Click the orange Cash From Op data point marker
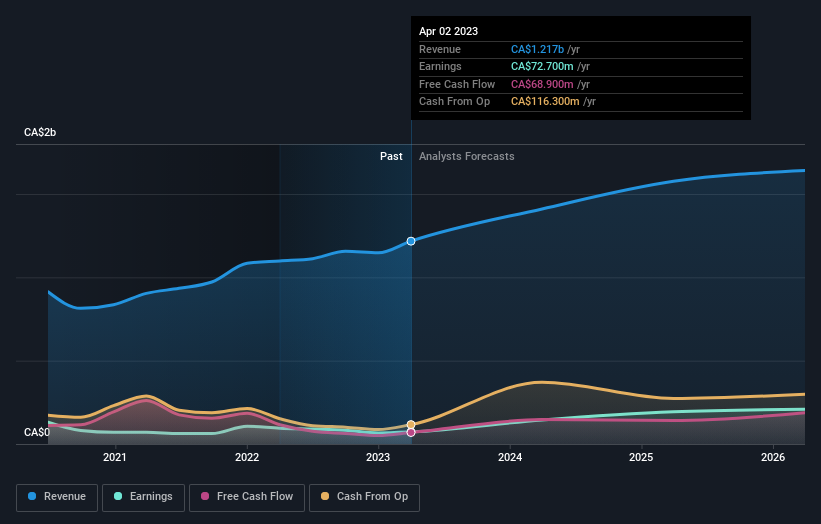The height and width of the screenshot is (524, 821). pos(411,425)
